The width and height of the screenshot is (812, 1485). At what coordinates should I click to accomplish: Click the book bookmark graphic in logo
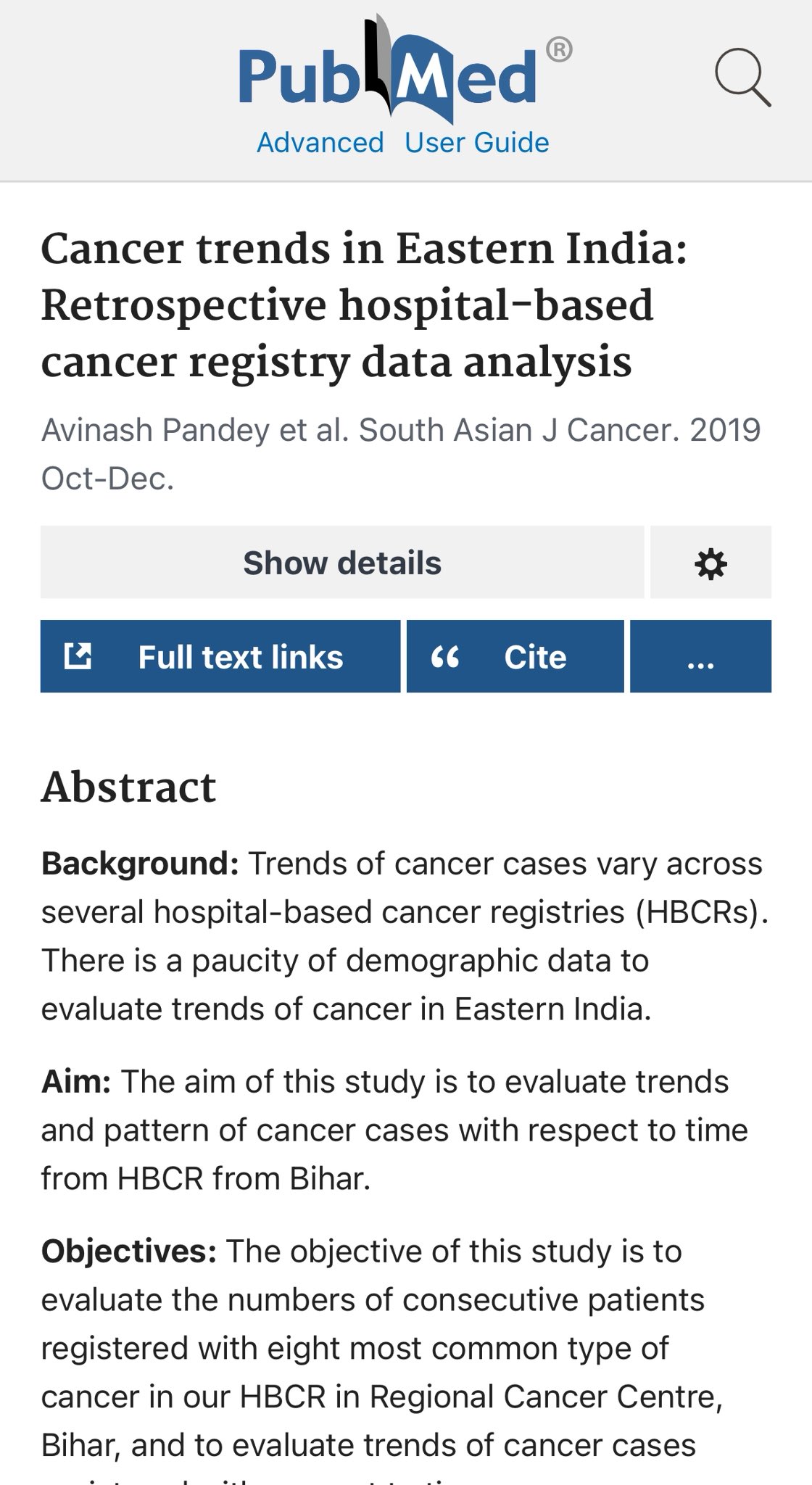pos(382,67)
